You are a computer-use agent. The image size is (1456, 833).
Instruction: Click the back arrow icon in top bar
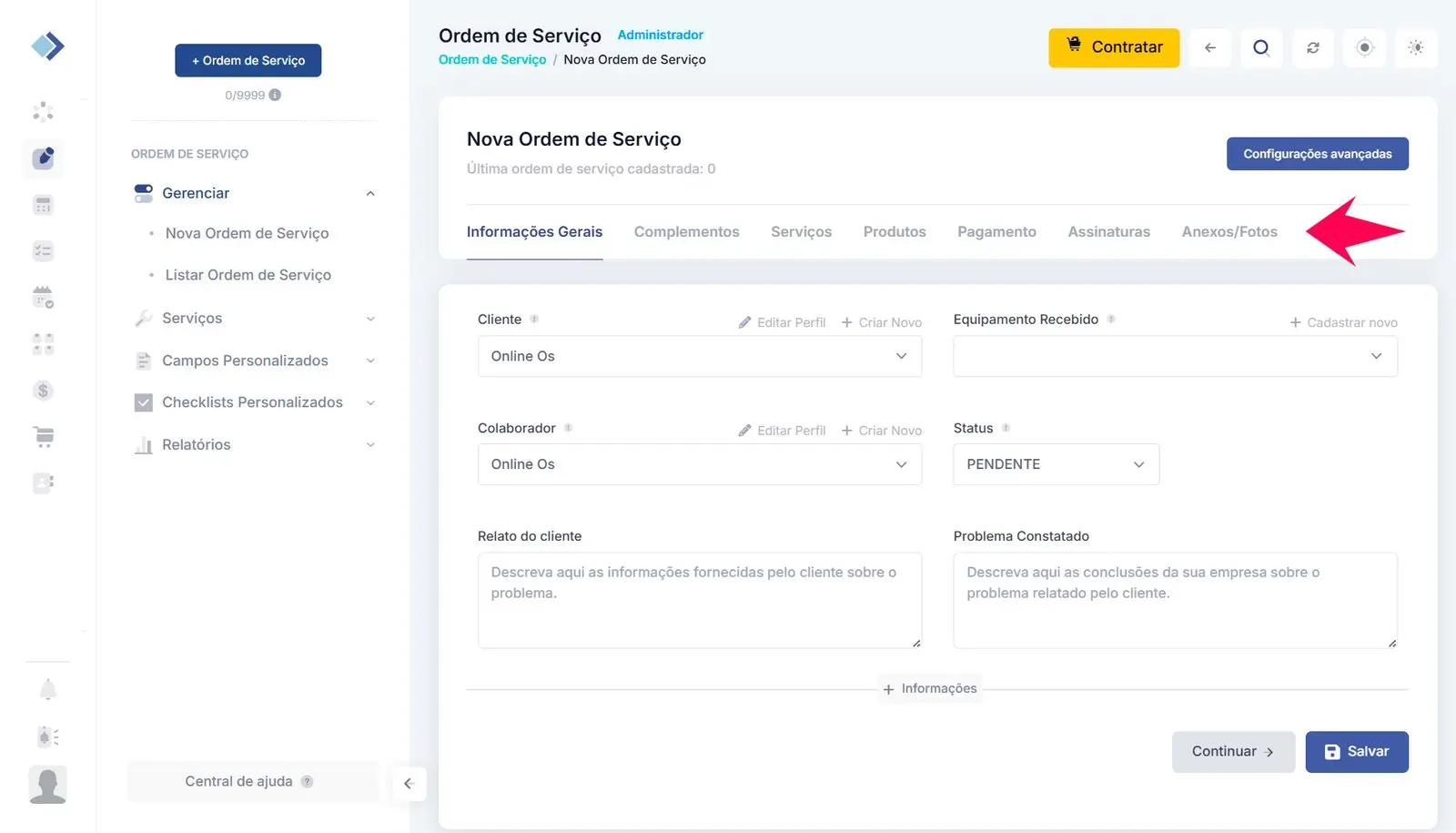point(1209,48)
